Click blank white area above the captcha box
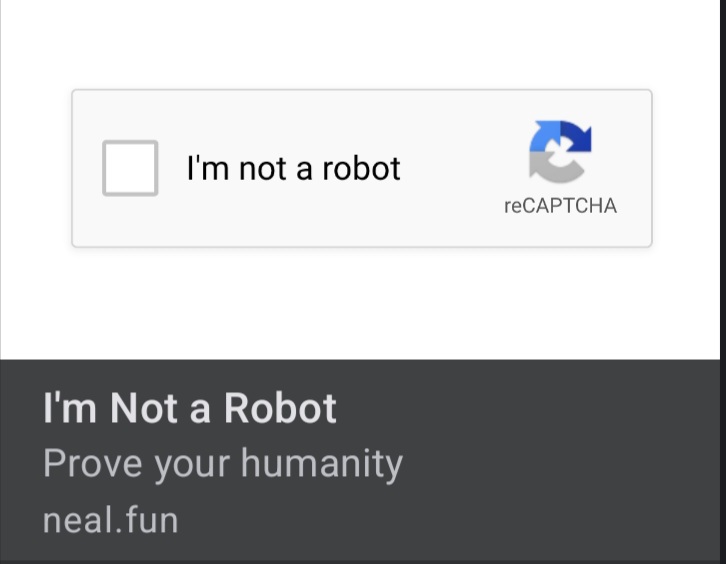Image resolution: width=726 pixels, height=564 pixels. [360, 45]
